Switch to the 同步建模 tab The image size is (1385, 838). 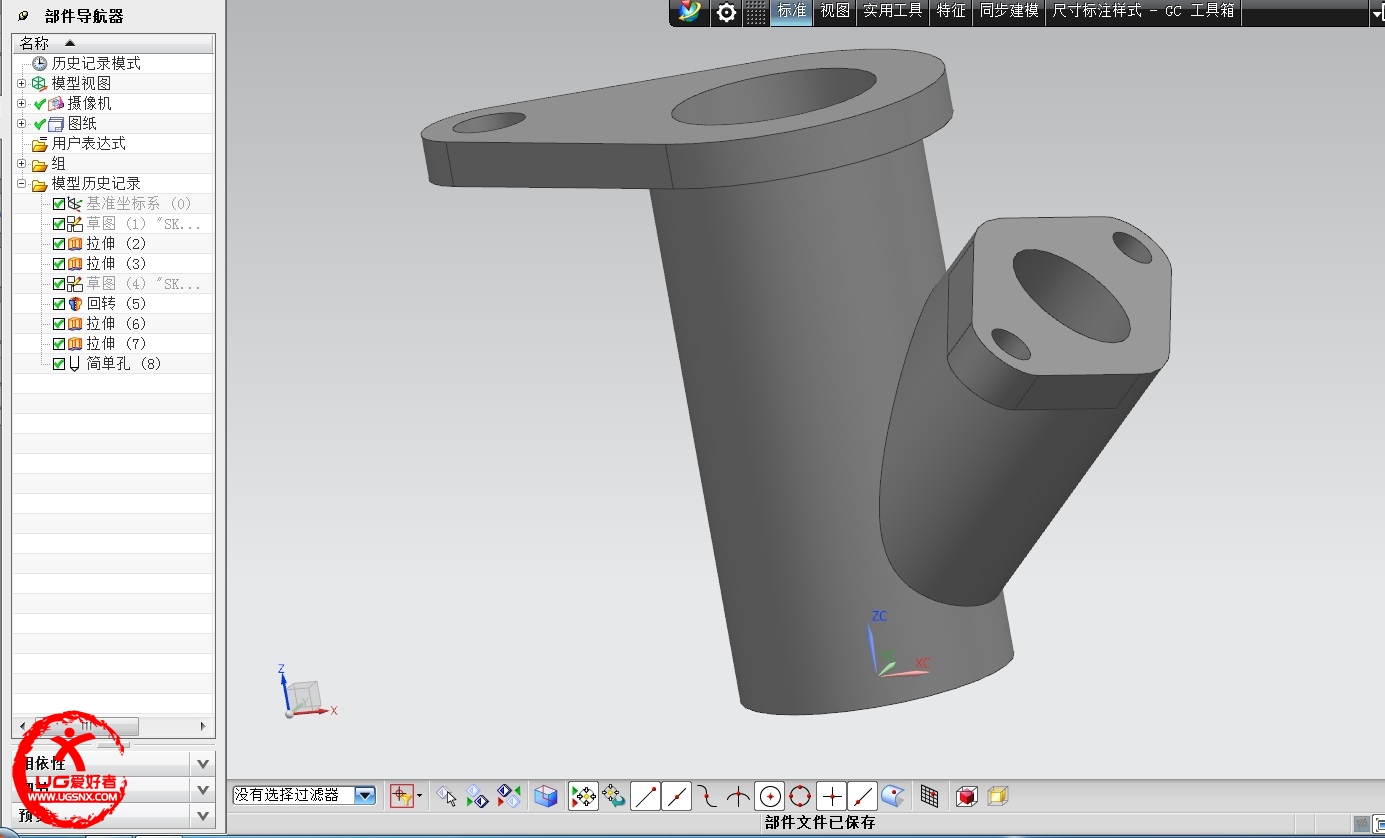pos(1009,11)
